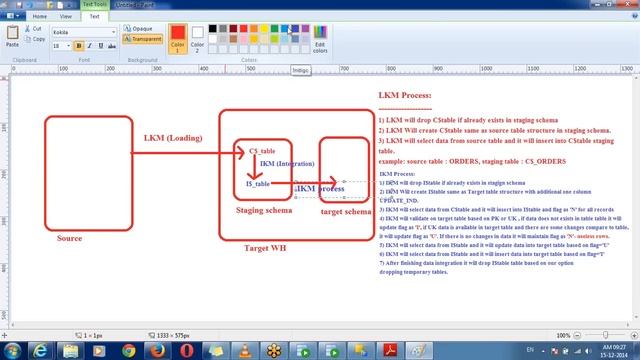Click the zoom in plus button
This screenshot has height=360, width=640.
click(x=634, y=335)
